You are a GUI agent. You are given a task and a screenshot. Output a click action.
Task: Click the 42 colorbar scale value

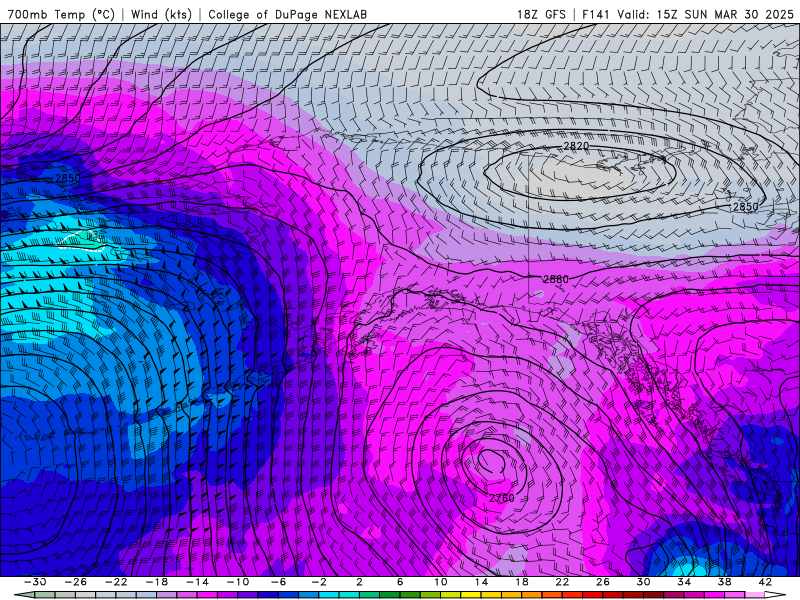[765, 582]
